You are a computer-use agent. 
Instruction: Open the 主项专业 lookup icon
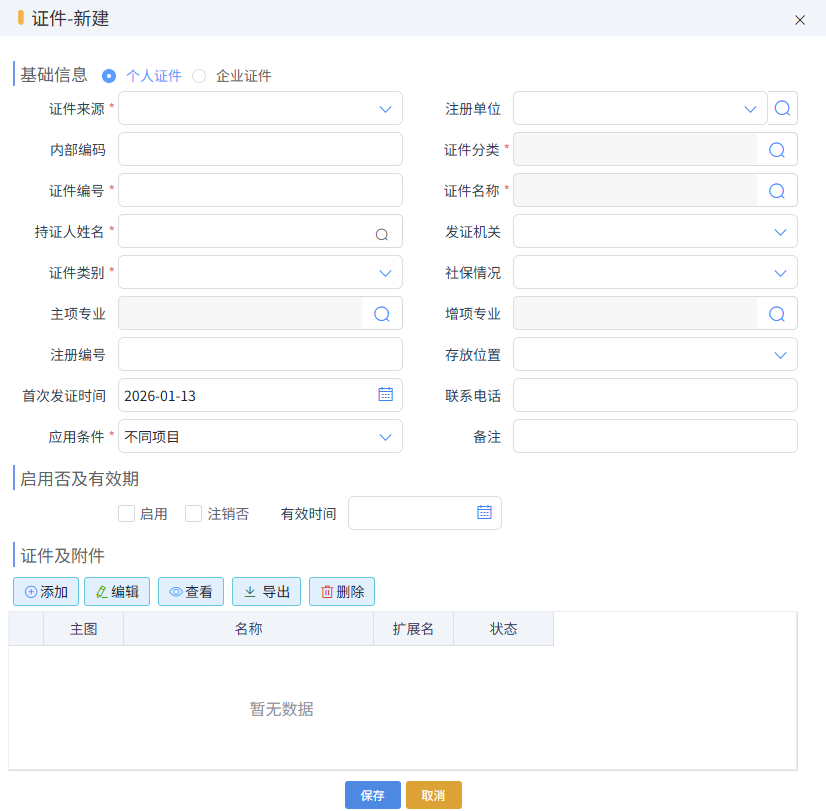click(381, 313)
